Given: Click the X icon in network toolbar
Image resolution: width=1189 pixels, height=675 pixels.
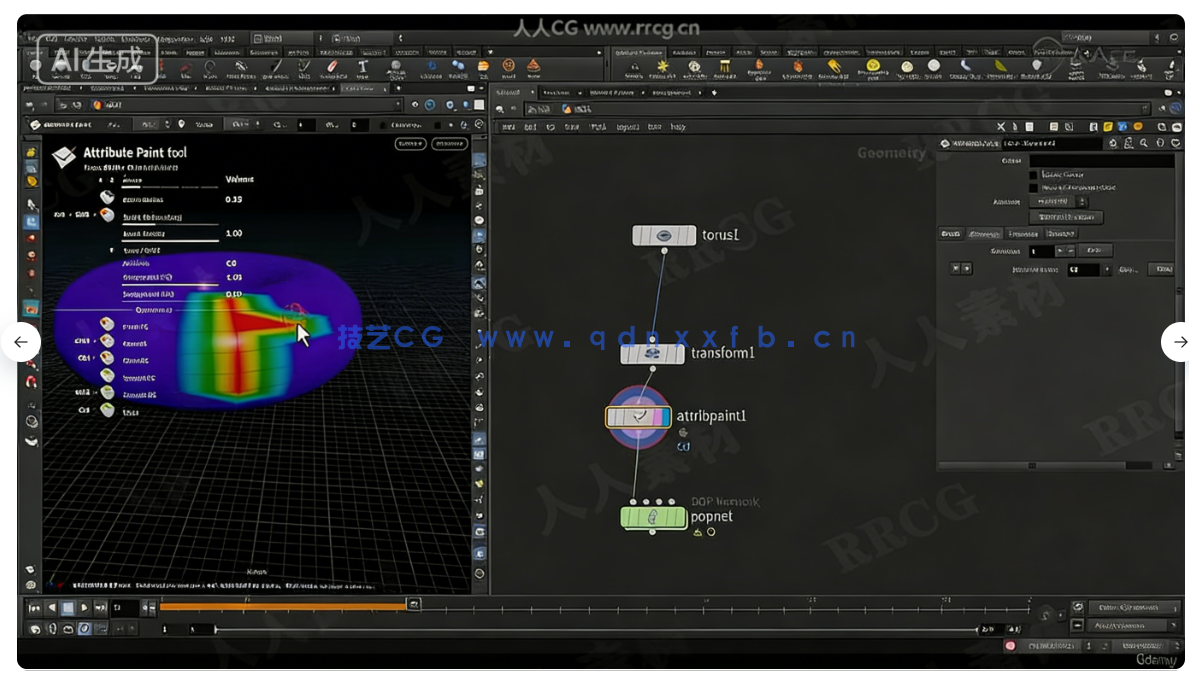Looking at the screenshot, I should click(x=1001, y=127).
